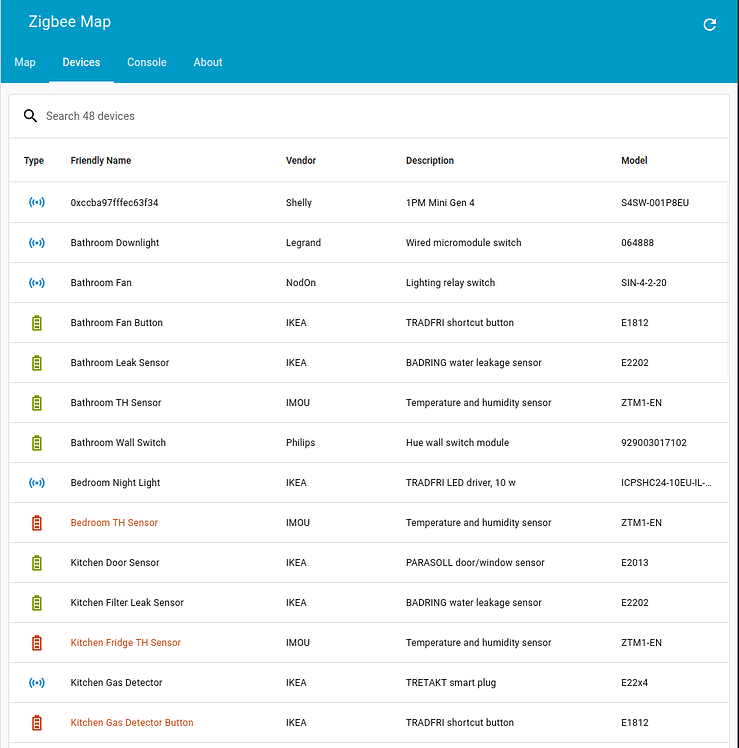This screenshot has width=739, height=748.
Task: Click model S4SW-001P8EU
Action: (655, 202)
